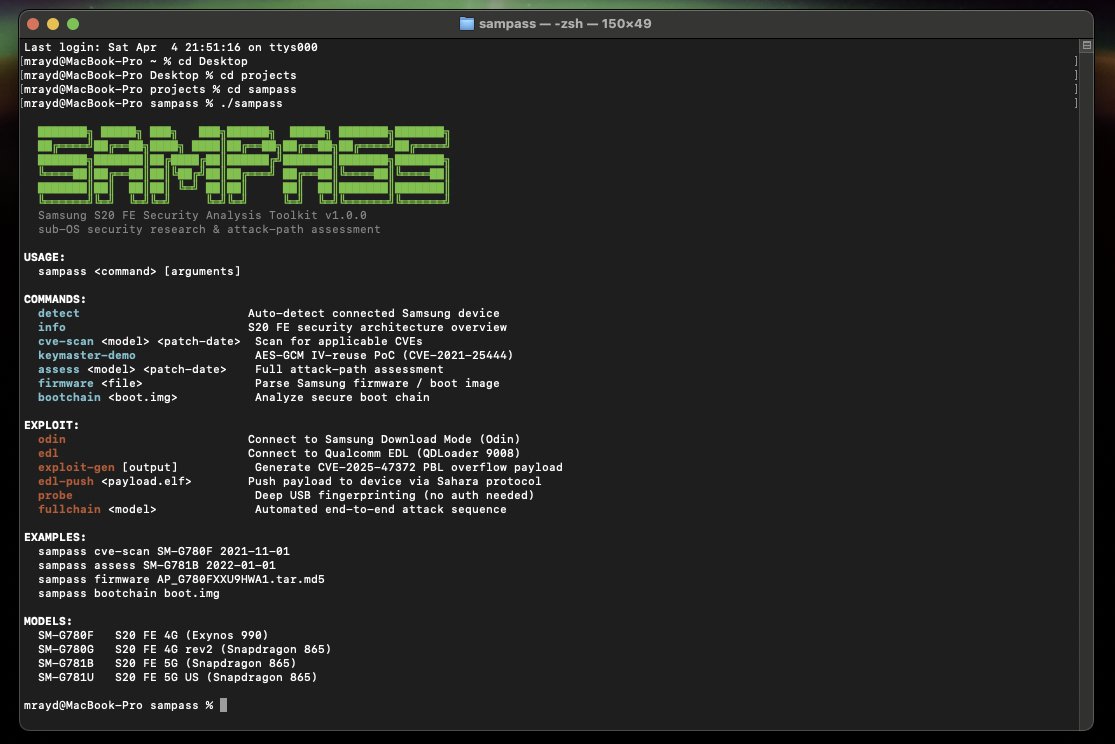This screenshot has width=1115, height=744.
Task: Click 'Connect to Samsung Download Mode (Odin)' text
Action: pos(384,439)
